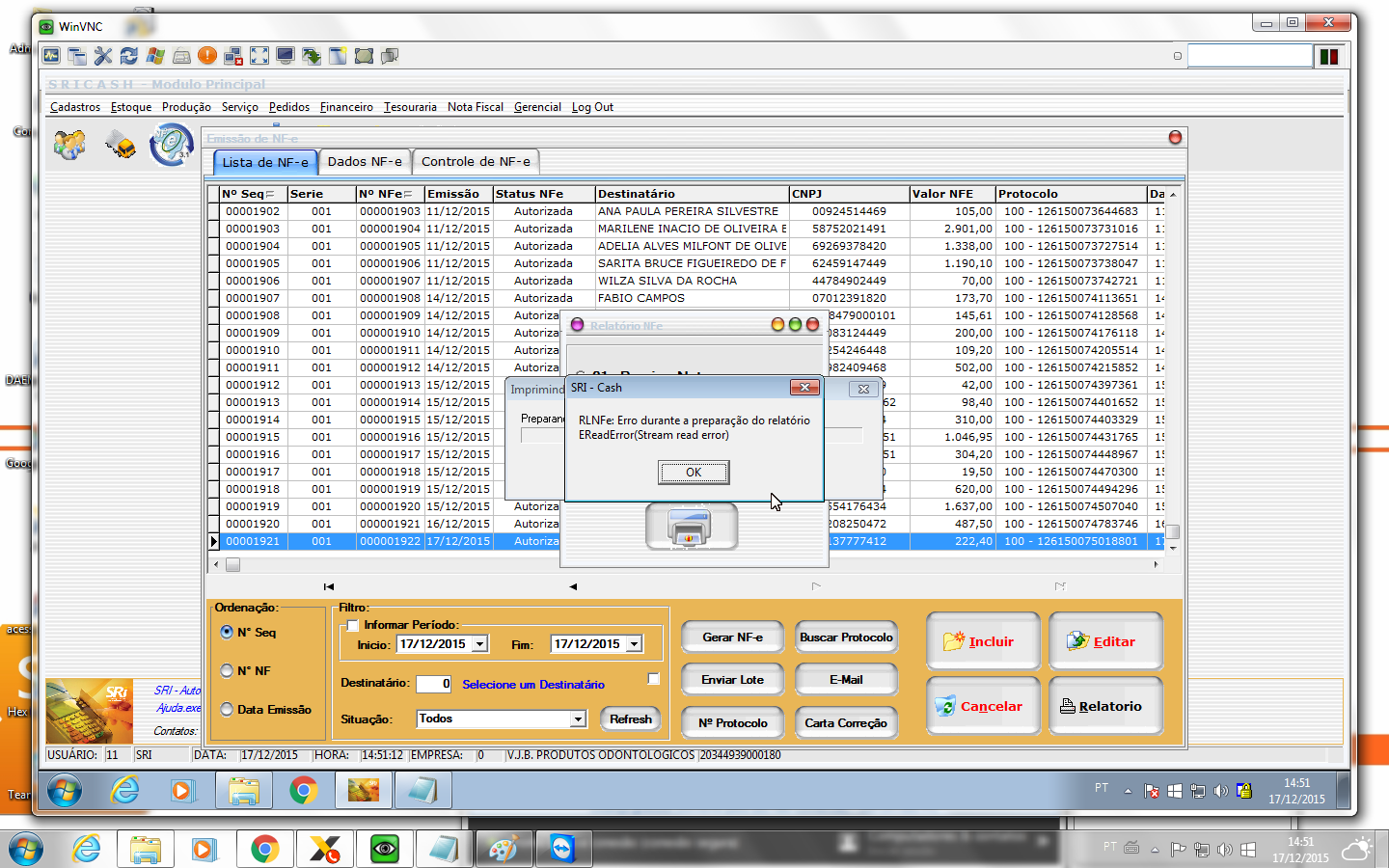Click the Carta Correção button
The image size is (1389, 868).
click(846, 722)
